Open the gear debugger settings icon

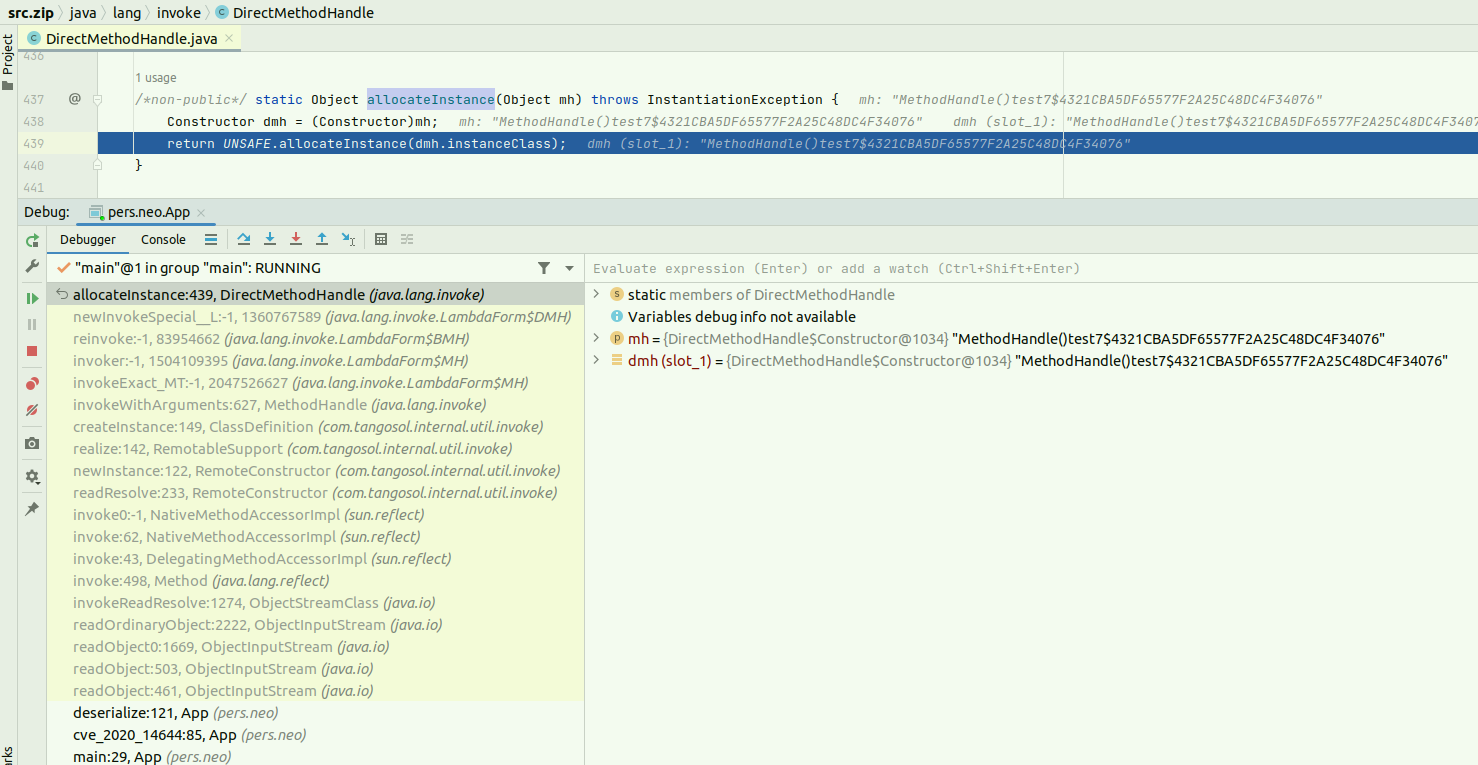point(32,477)
